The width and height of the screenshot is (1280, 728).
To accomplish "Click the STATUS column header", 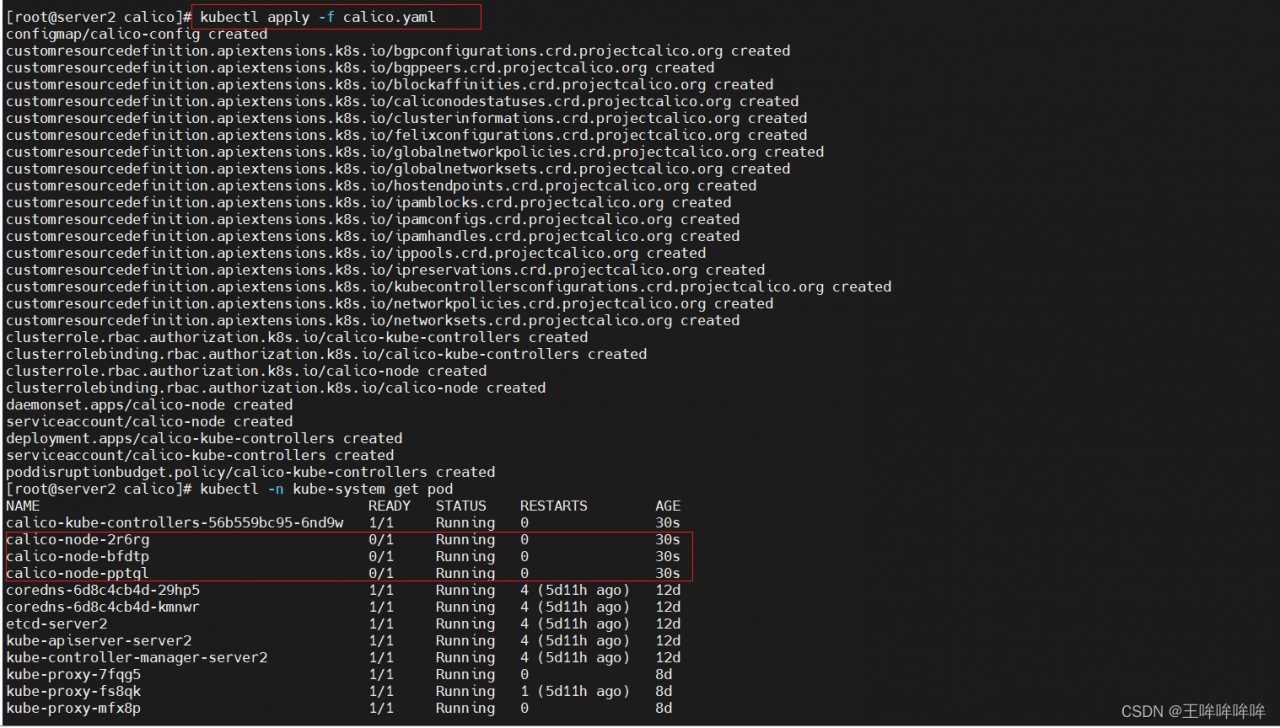I will click(x=461, y=506).
